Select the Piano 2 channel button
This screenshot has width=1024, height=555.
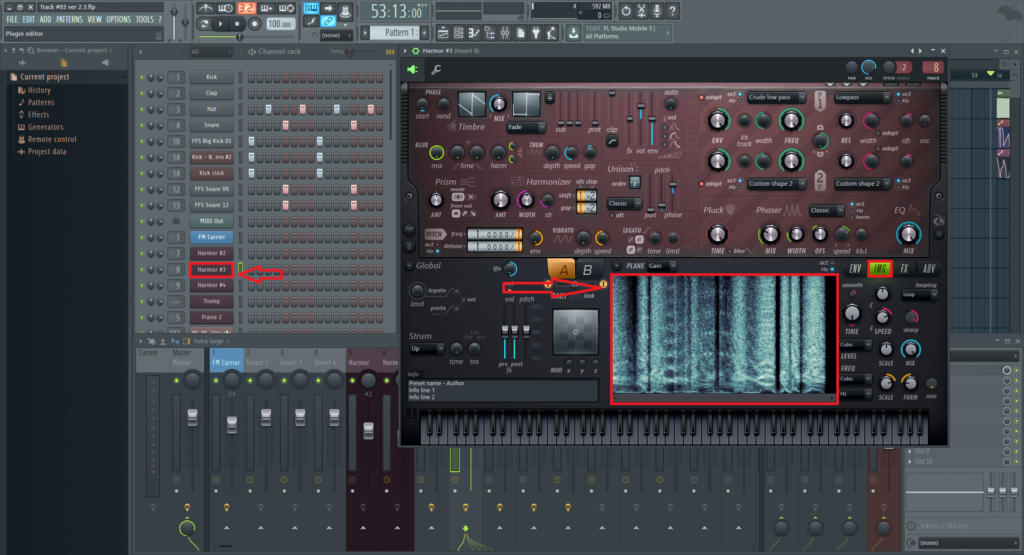[211, 317]
